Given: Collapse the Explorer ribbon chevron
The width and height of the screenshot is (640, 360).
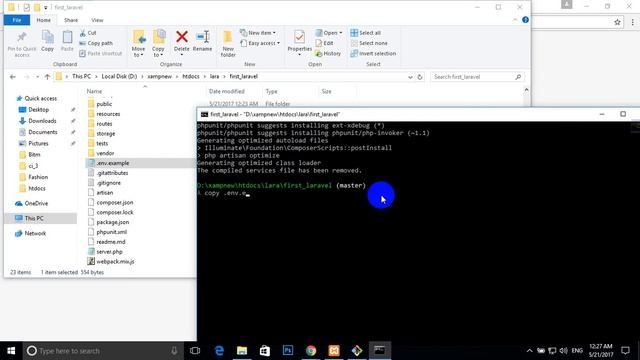Looking at the screenshot, I should click(515, 20).
